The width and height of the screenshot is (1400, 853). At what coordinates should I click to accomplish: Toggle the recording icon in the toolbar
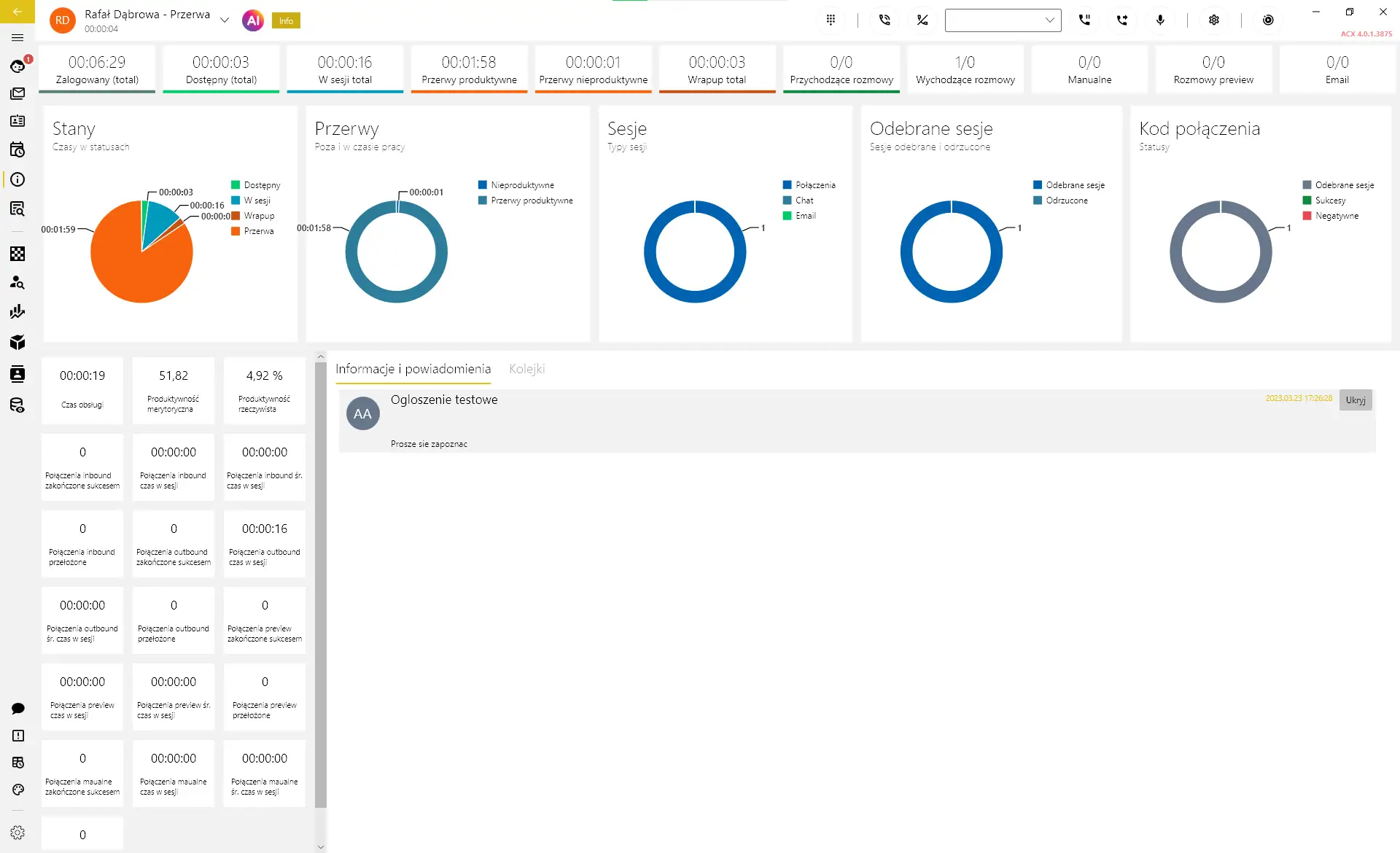pos(1268,20)
